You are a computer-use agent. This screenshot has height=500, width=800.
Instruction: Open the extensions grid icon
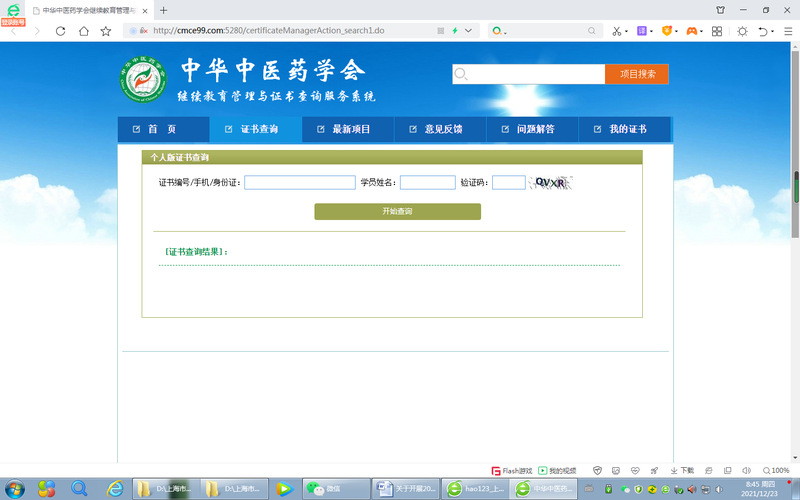pyautogui.click(x=717, y=31)
